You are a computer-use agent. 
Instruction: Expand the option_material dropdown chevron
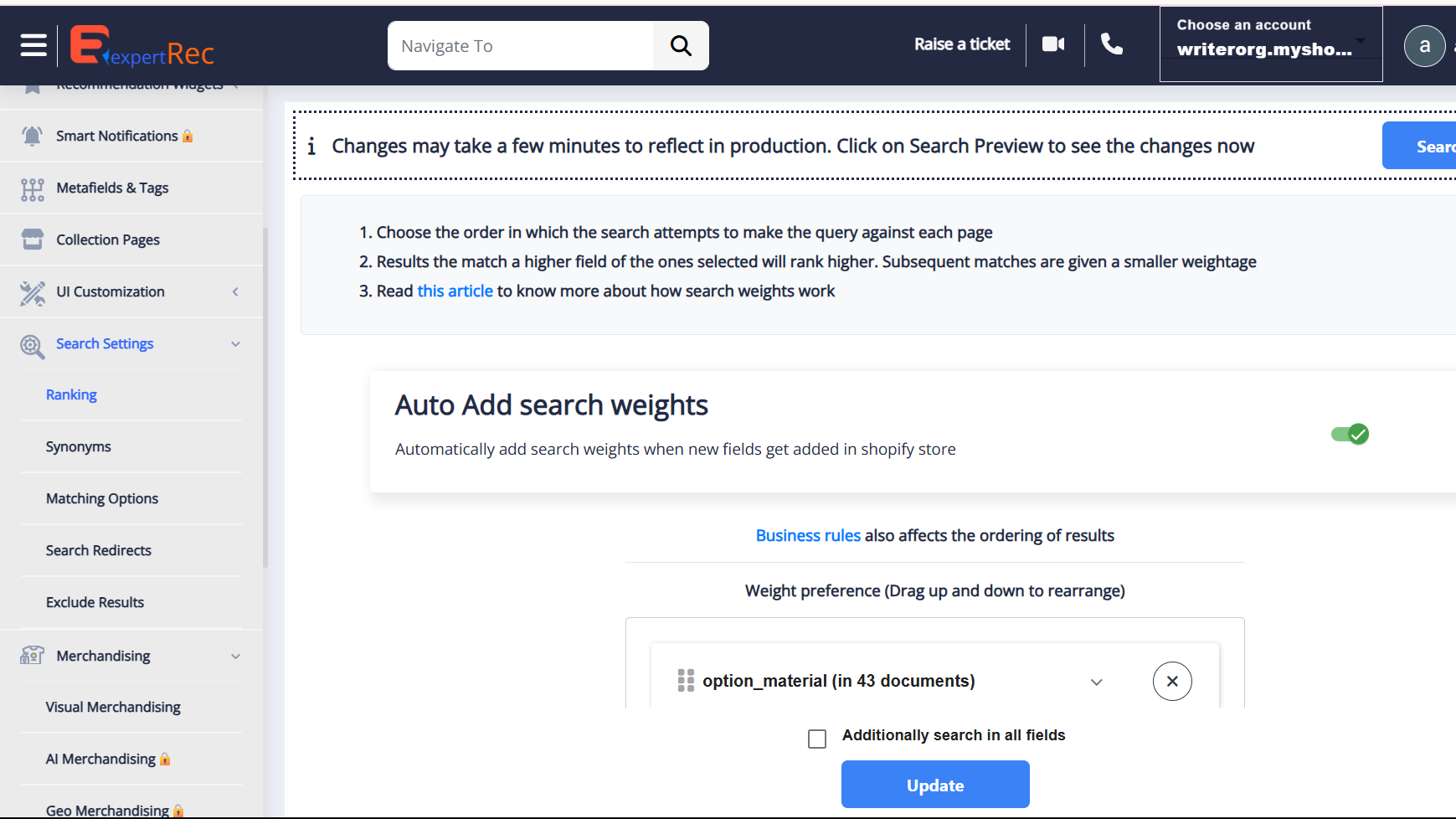pos(1096,682)
